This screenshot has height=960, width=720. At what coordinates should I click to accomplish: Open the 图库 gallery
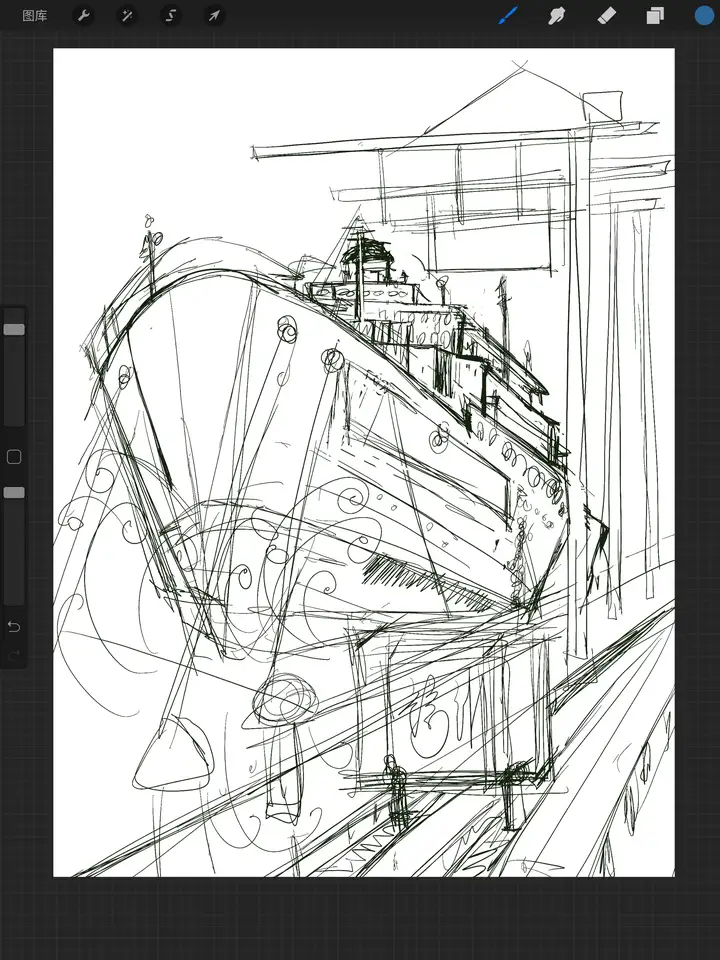click(x=34, y=16)
